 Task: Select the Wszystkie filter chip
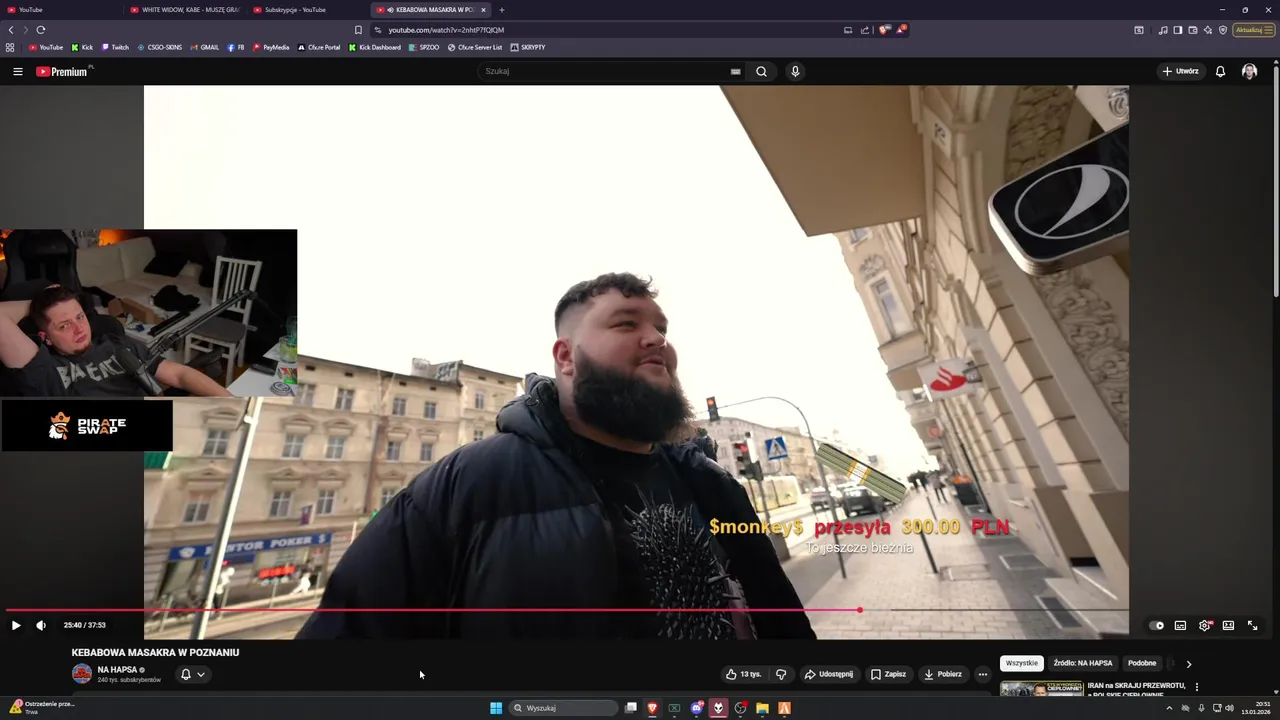click(x=1022, y=663)
